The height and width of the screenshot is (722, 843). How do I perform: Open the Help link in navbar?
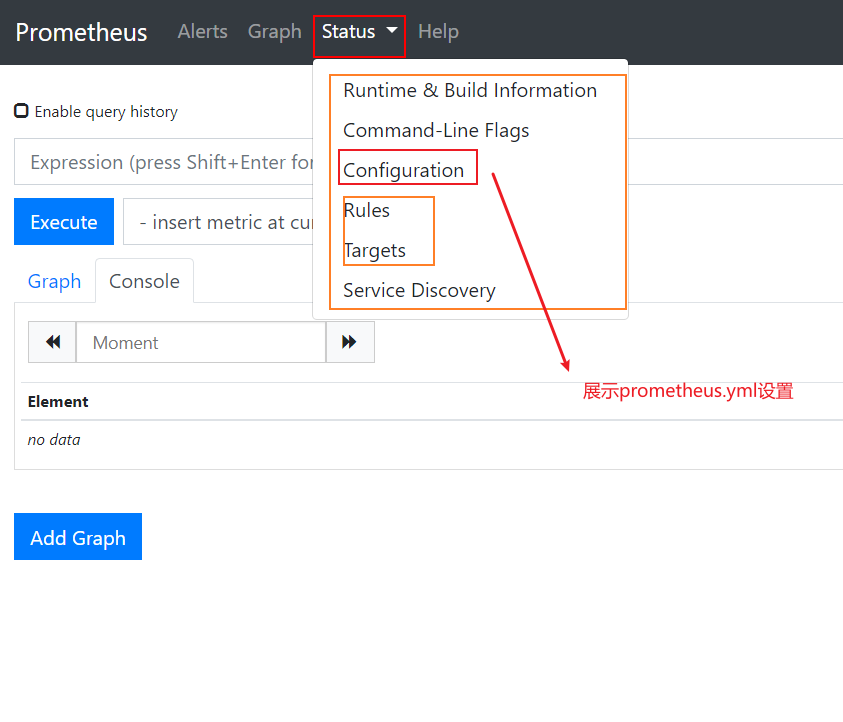(438, 32)
